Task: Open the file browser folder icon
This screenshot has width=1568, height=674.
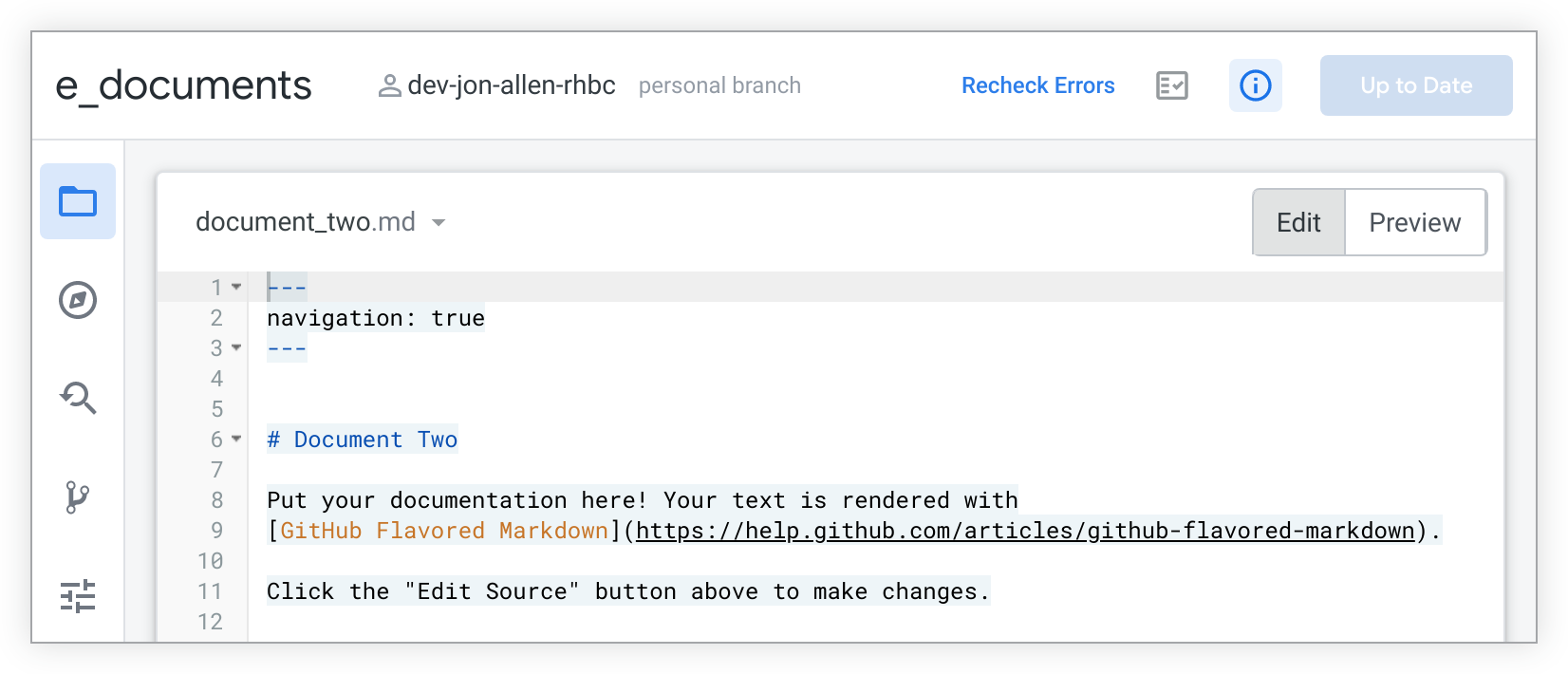Action: pos(78,201)
